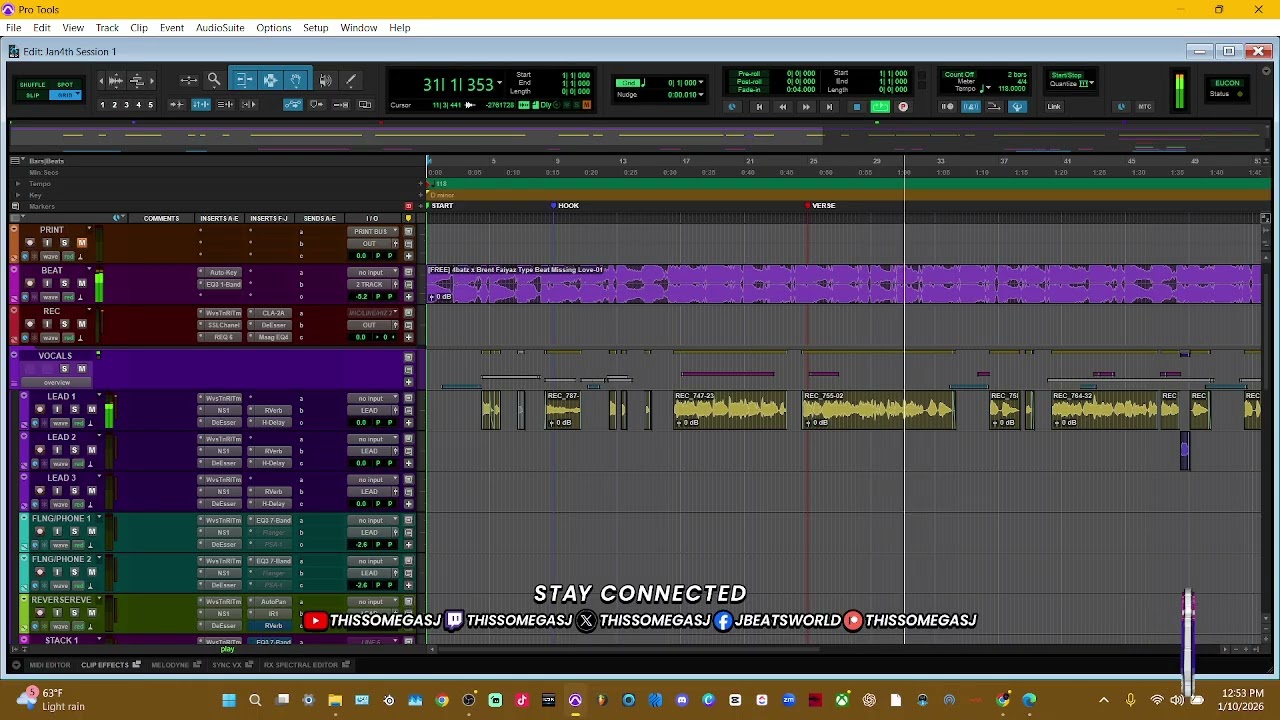This screenshot has width=1280, height=720.
Task: Mute the PRINT track
Action: coord(82,243)
